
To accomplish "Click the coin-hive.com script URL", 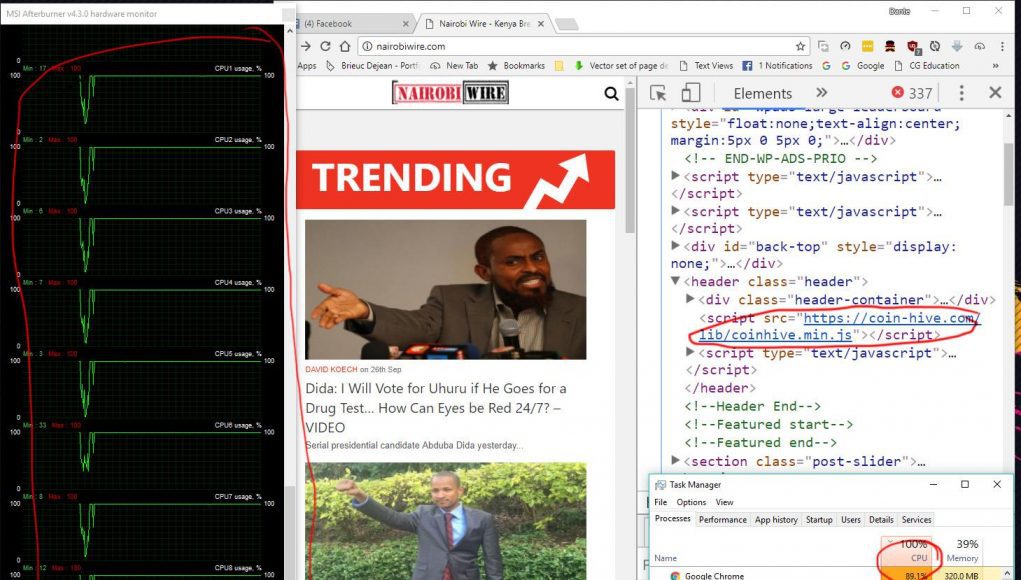I will [x=839, y=326].
